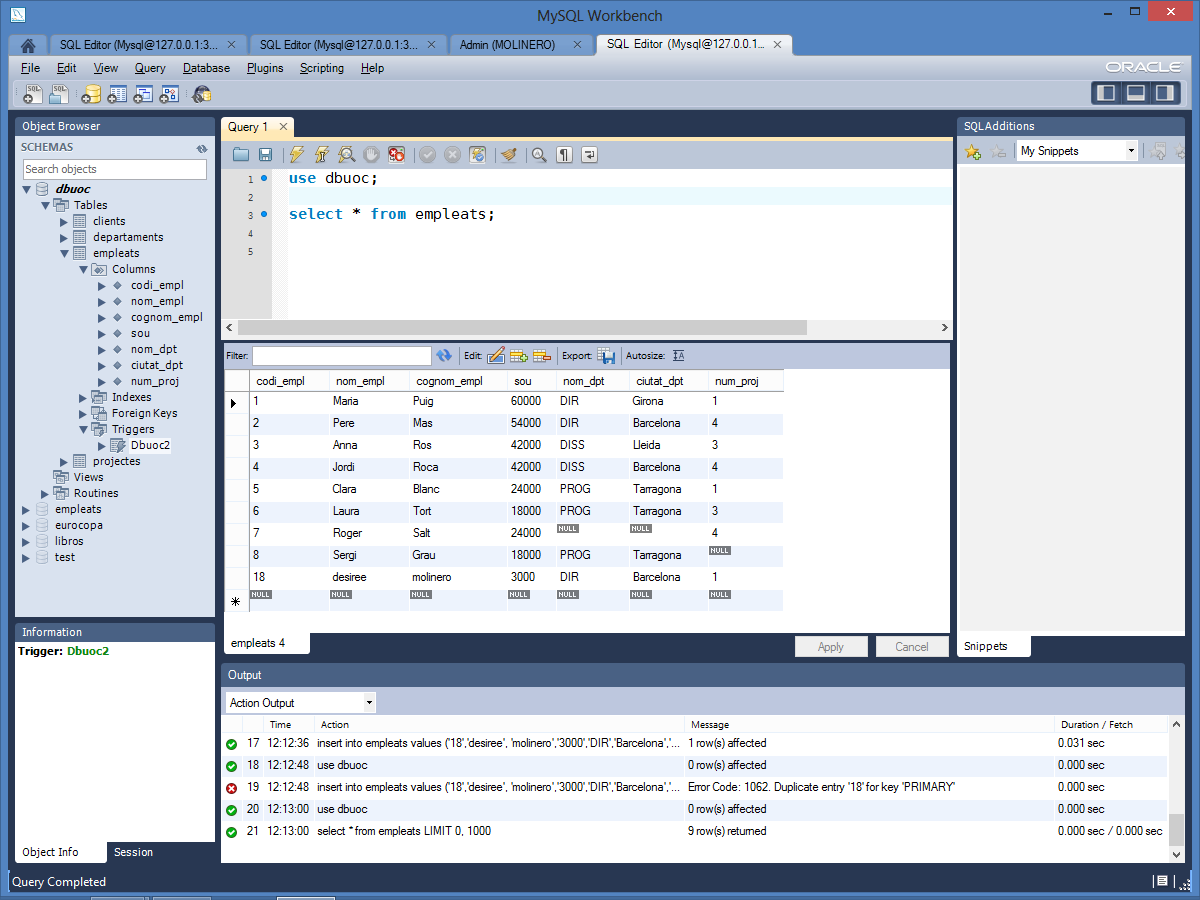This screenshot has height=900, width=1200.
Task: Create a new SQL tab from main toolbar
Action: coord(33,94)
